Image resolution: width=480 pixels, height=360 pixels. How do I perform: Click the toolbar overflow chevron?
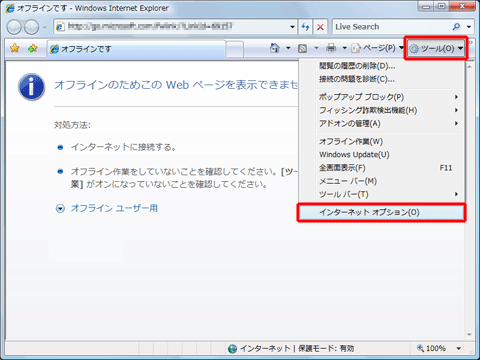(x=471, y=43)
